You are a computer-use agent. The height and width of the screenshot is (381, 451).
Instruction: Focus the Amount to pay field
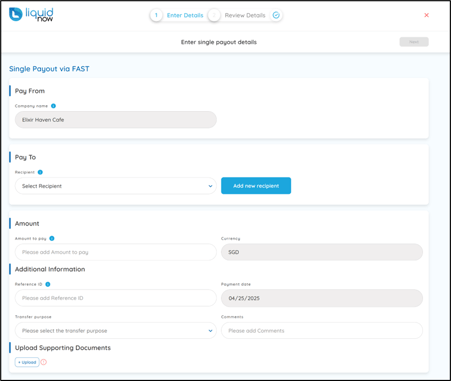(x=116, y=252)
